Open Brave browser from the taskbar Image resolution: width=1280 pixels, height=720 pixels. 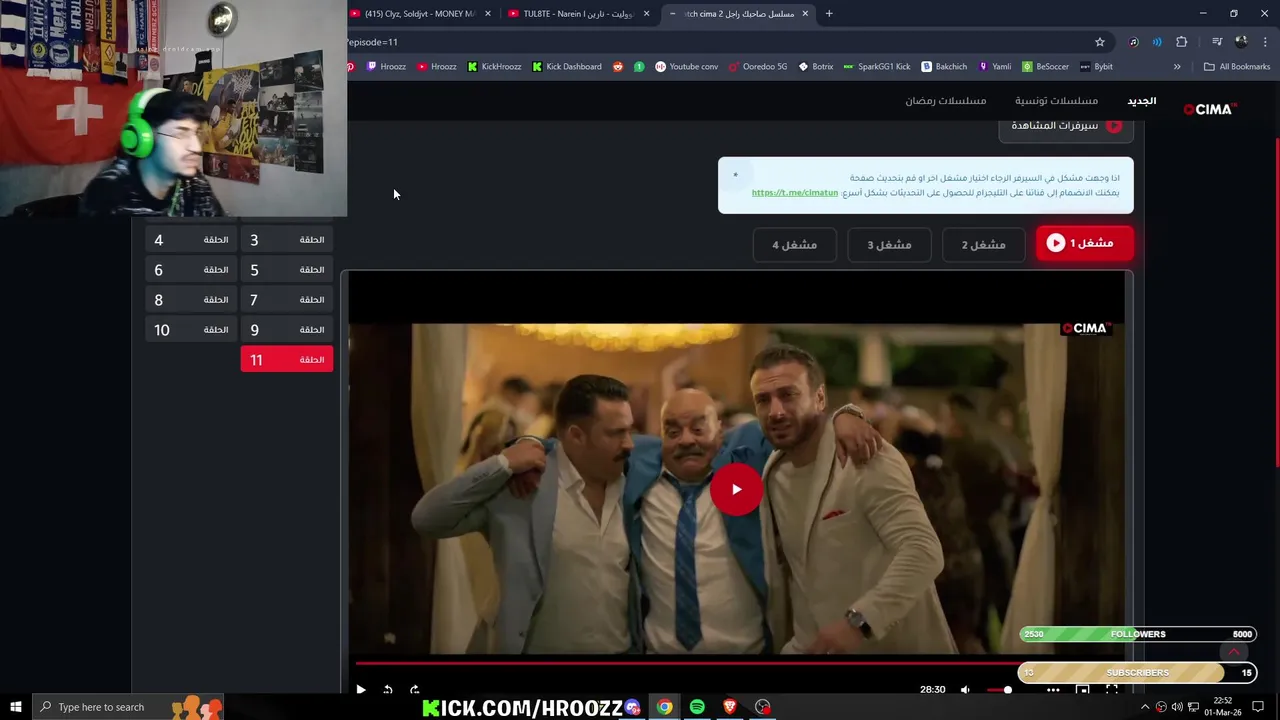click(x=730, y=707)
